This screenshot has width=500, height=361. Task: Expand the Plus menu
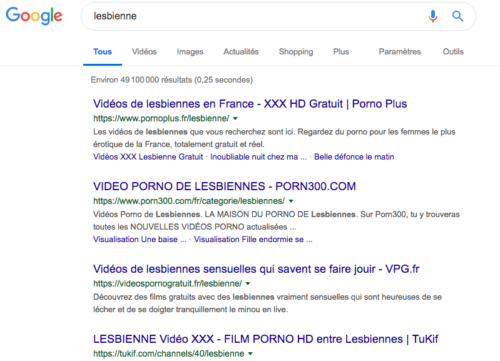pos(341,52)
